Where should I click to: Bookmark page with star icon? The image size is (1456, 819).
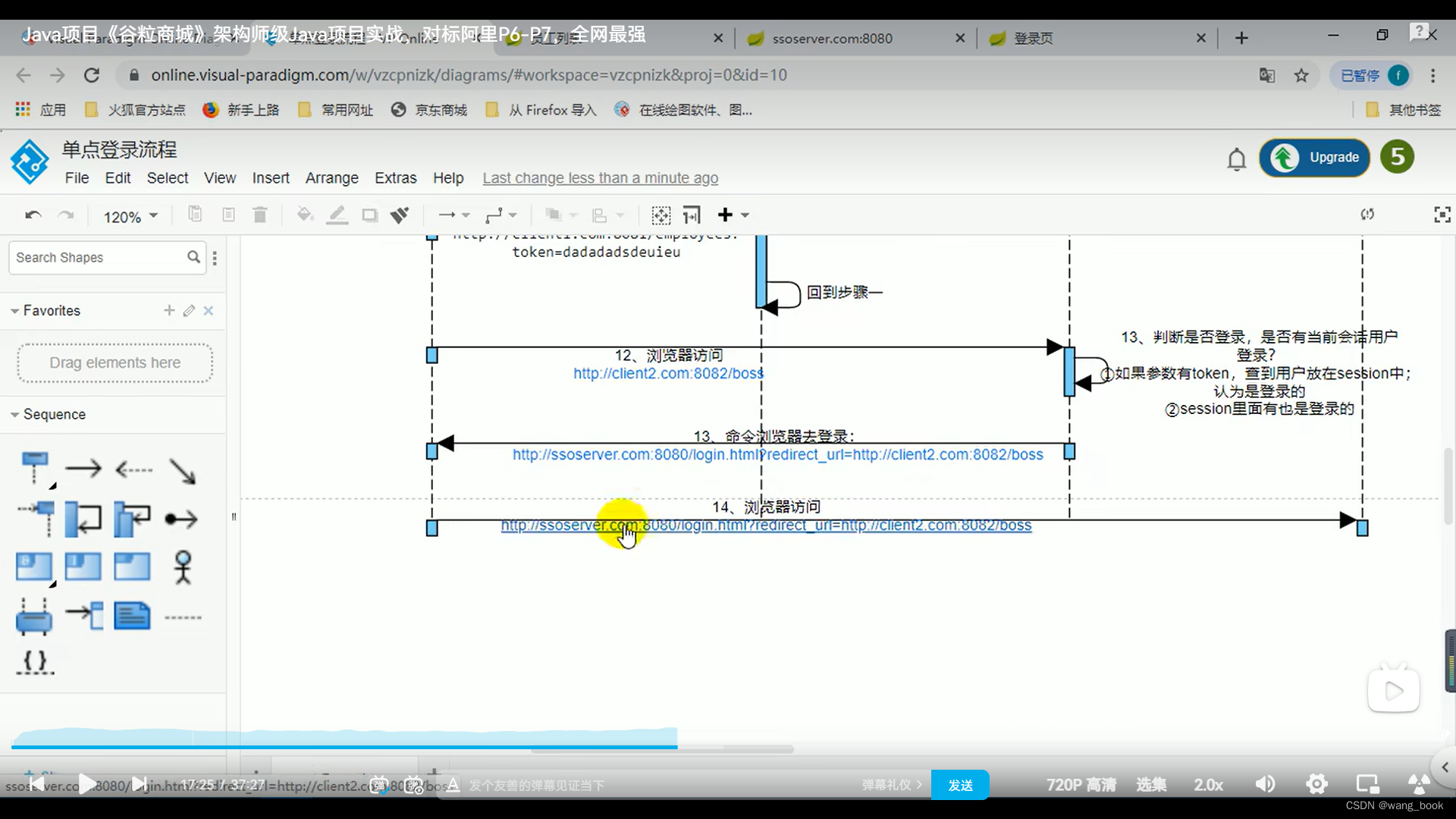(1301, 75)
